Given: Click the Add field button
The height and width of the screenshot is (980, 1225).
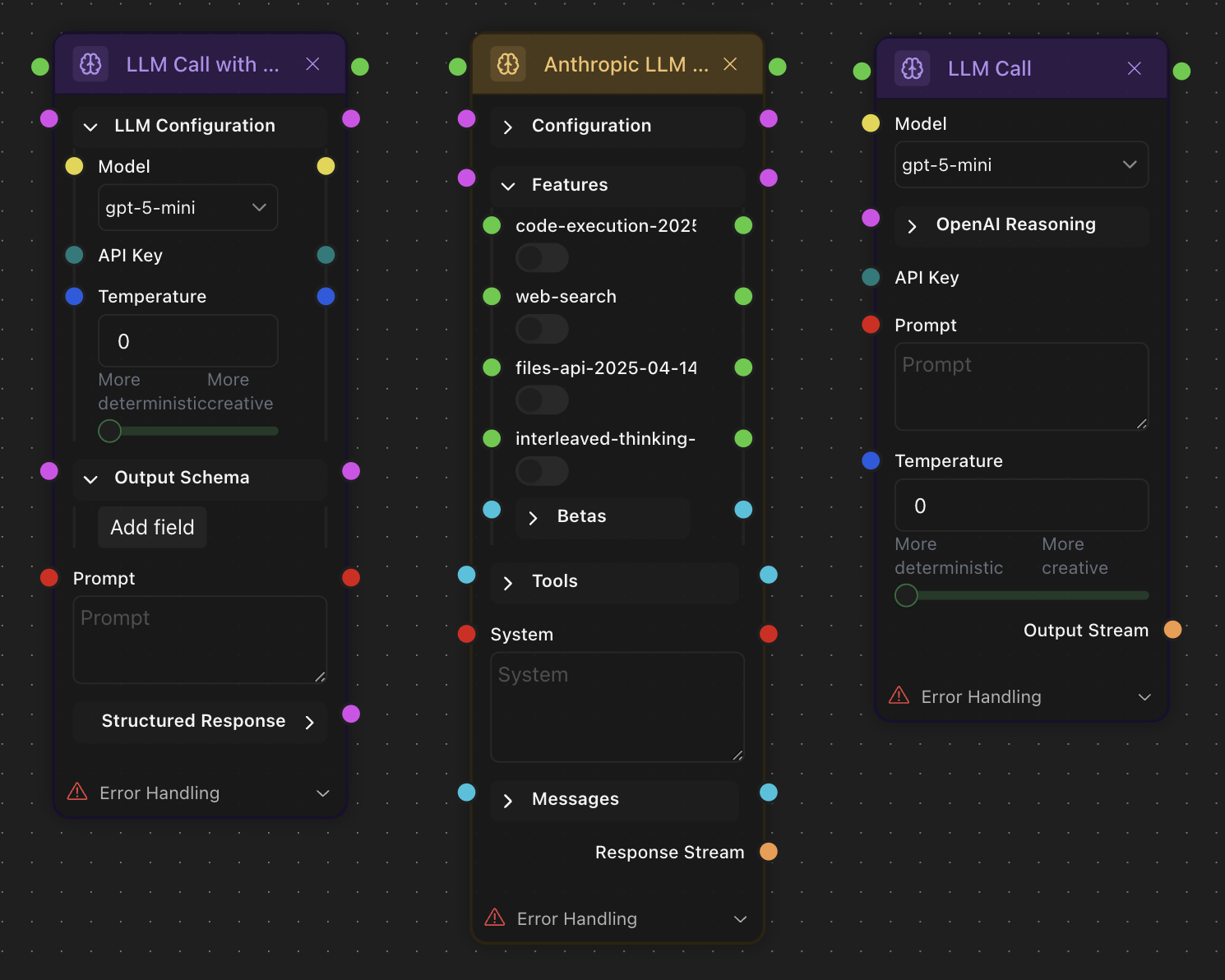Looking at the screenshot, I should point(152,527).
